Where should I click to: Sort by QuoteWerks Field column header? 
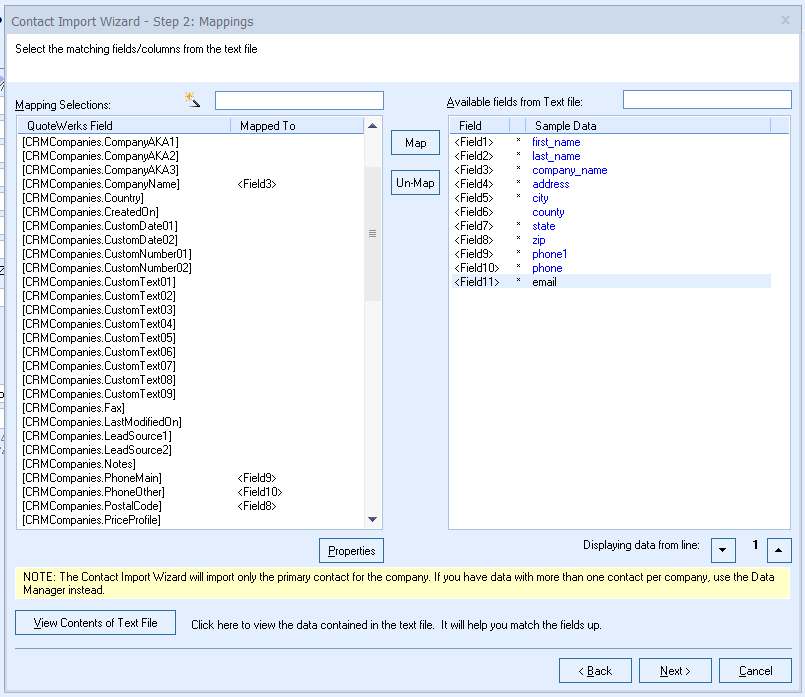(x=122, y=126)
